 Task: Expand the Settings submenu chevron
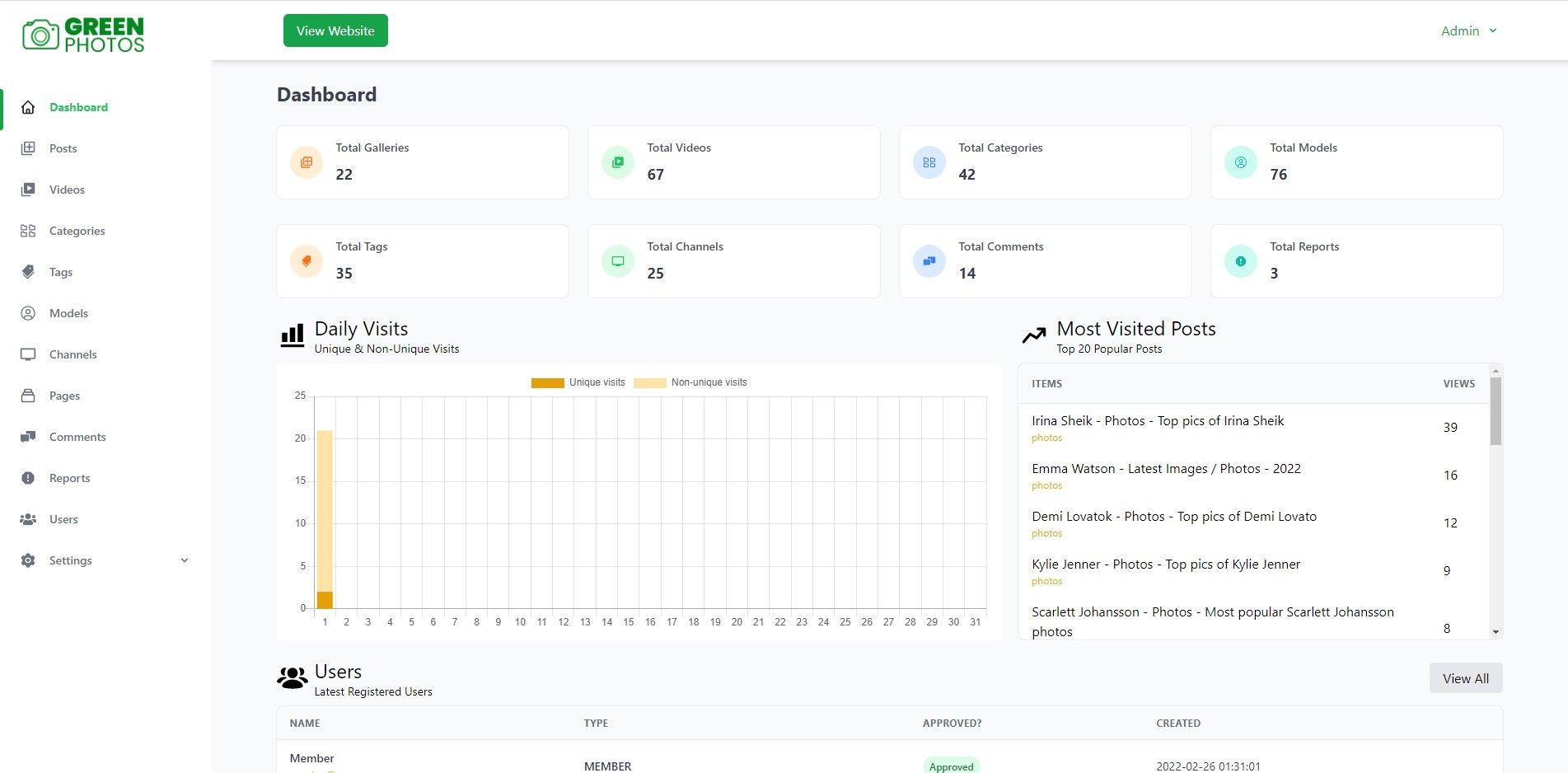click(185, 560)
